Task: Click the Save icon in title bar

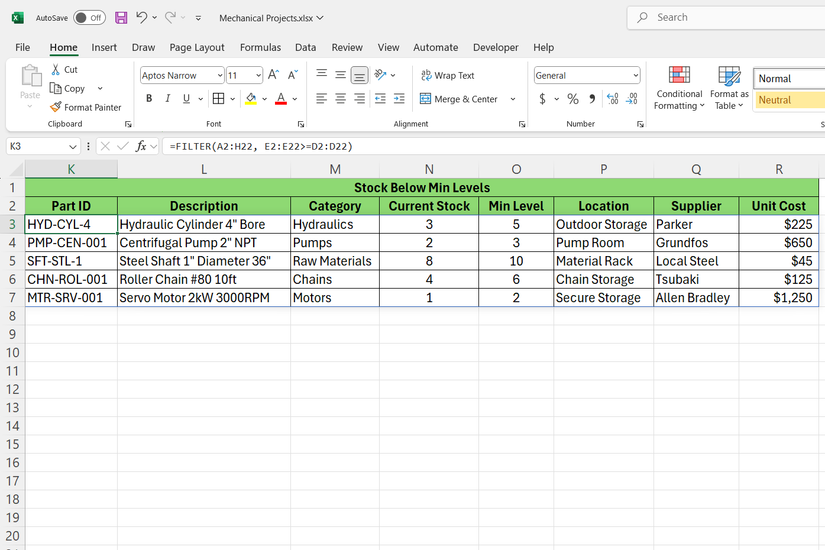Action: (121, 18)
